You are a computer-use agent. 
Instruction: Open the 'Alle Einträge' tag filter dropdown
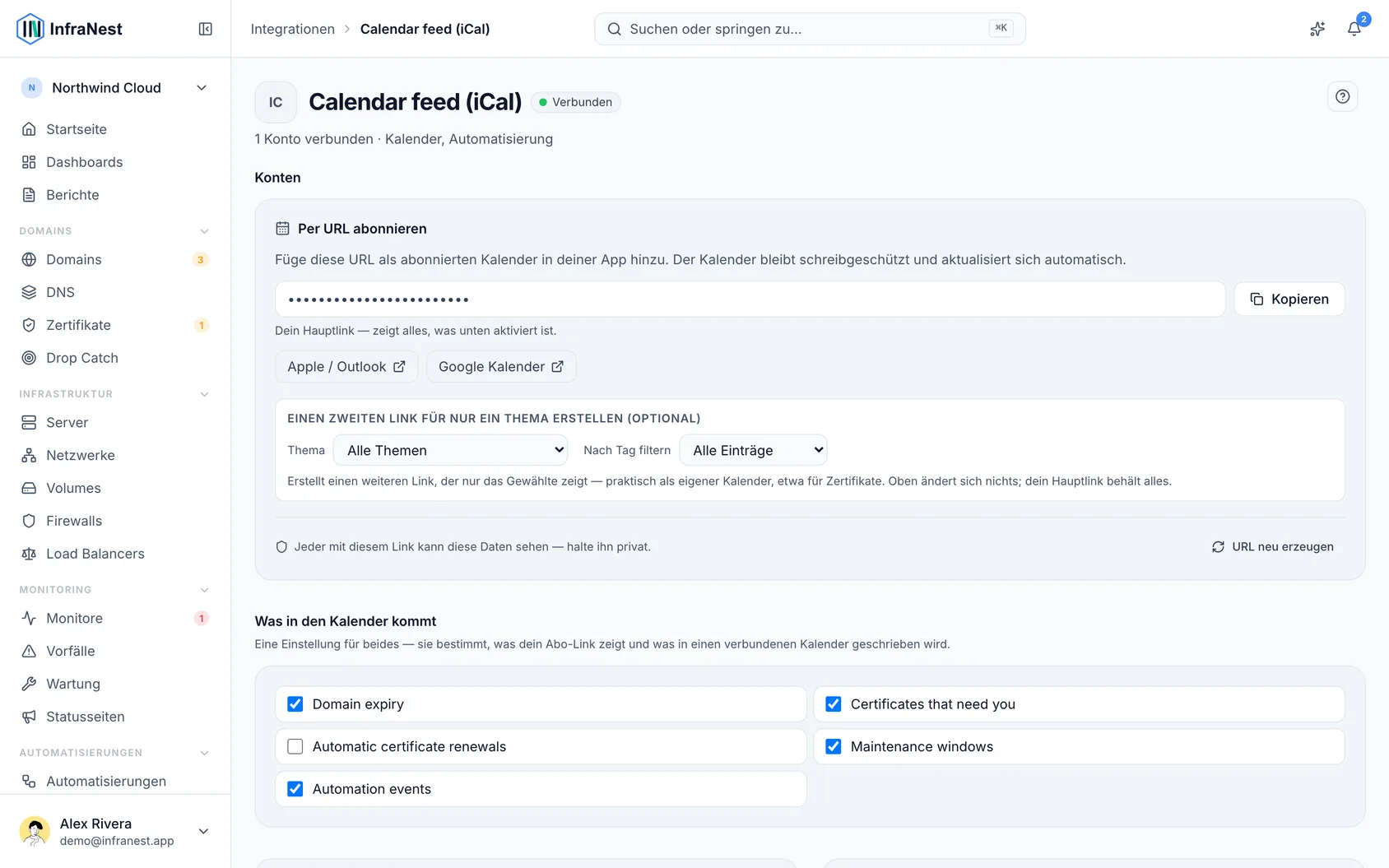(753, 450)
